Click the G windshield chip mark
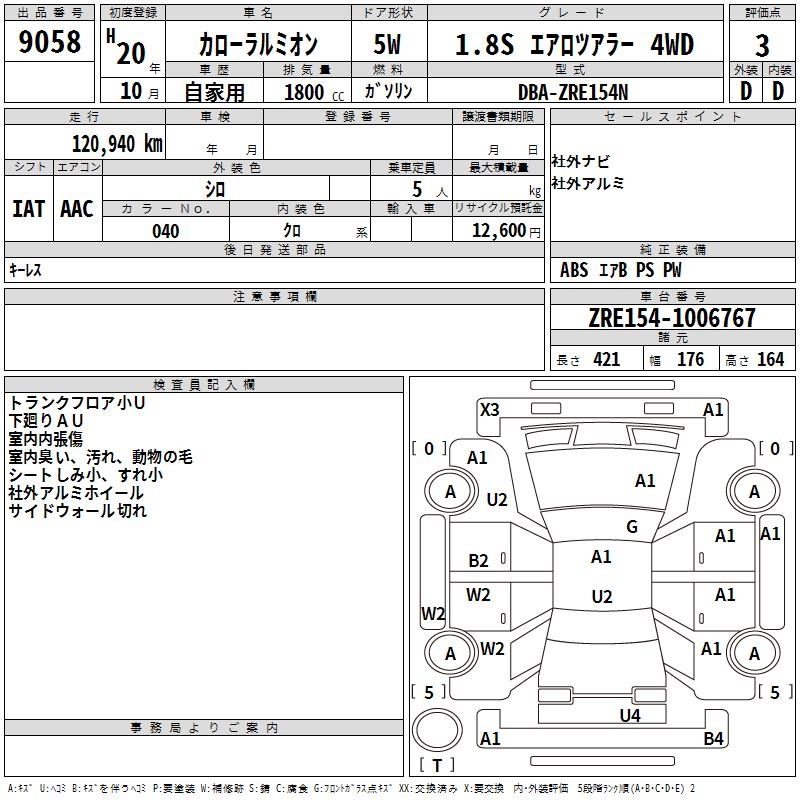Viewport: 800px width, 800px height. (x=632, y=527)
